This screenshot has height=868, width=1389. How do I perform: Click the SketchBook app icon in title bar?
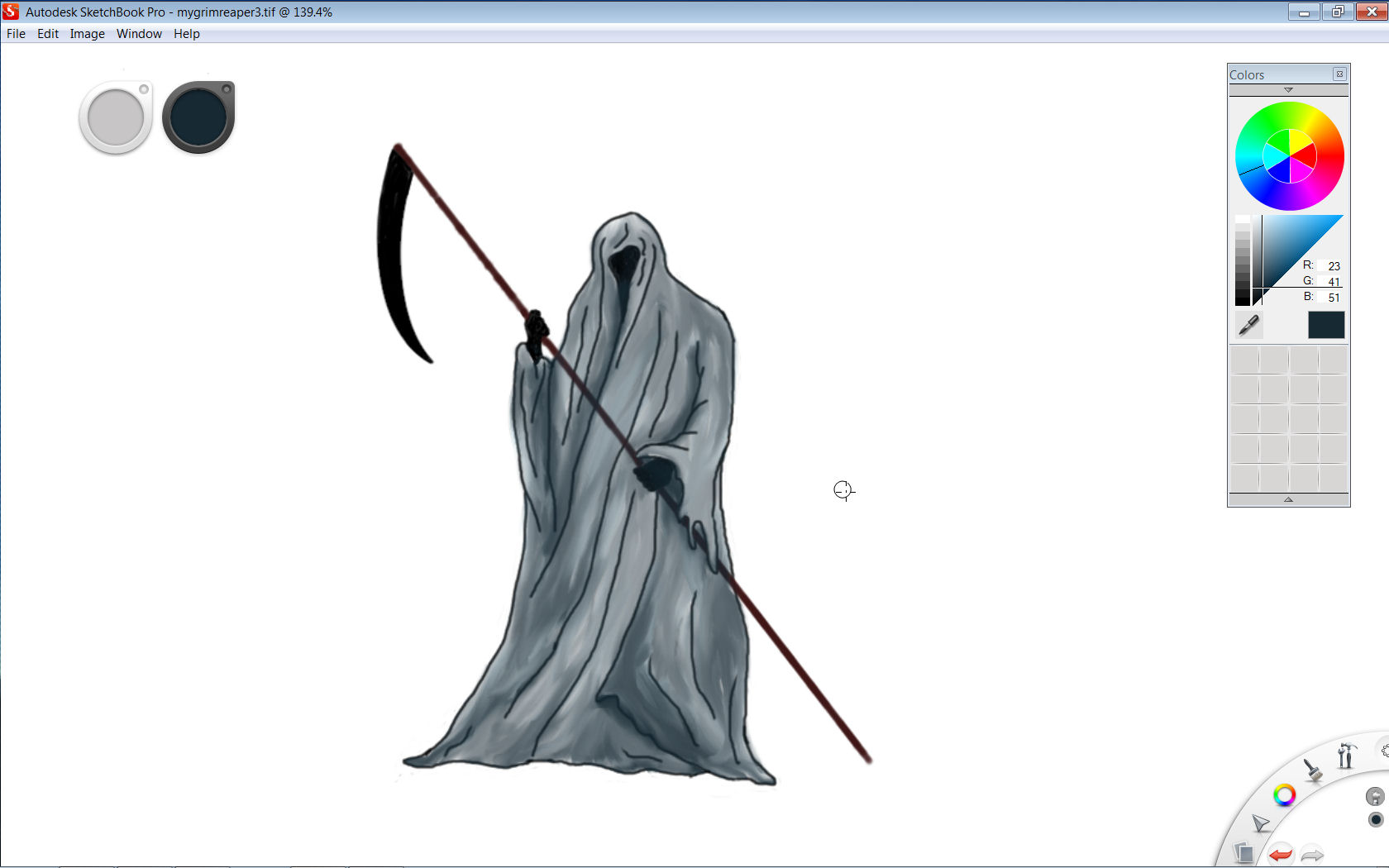coord(11,12)
